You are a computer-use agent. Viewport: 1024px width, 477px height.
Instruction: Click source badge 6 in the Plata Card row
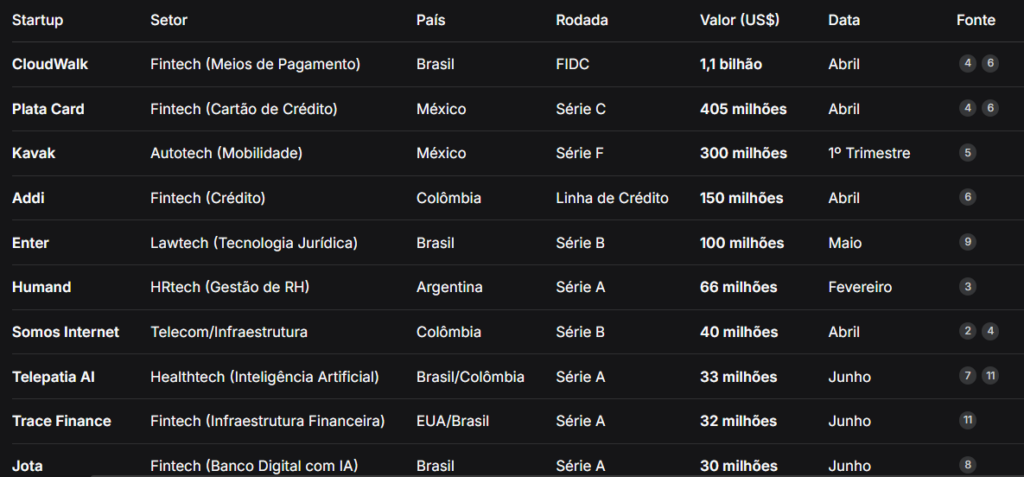(x=990, y=108)
